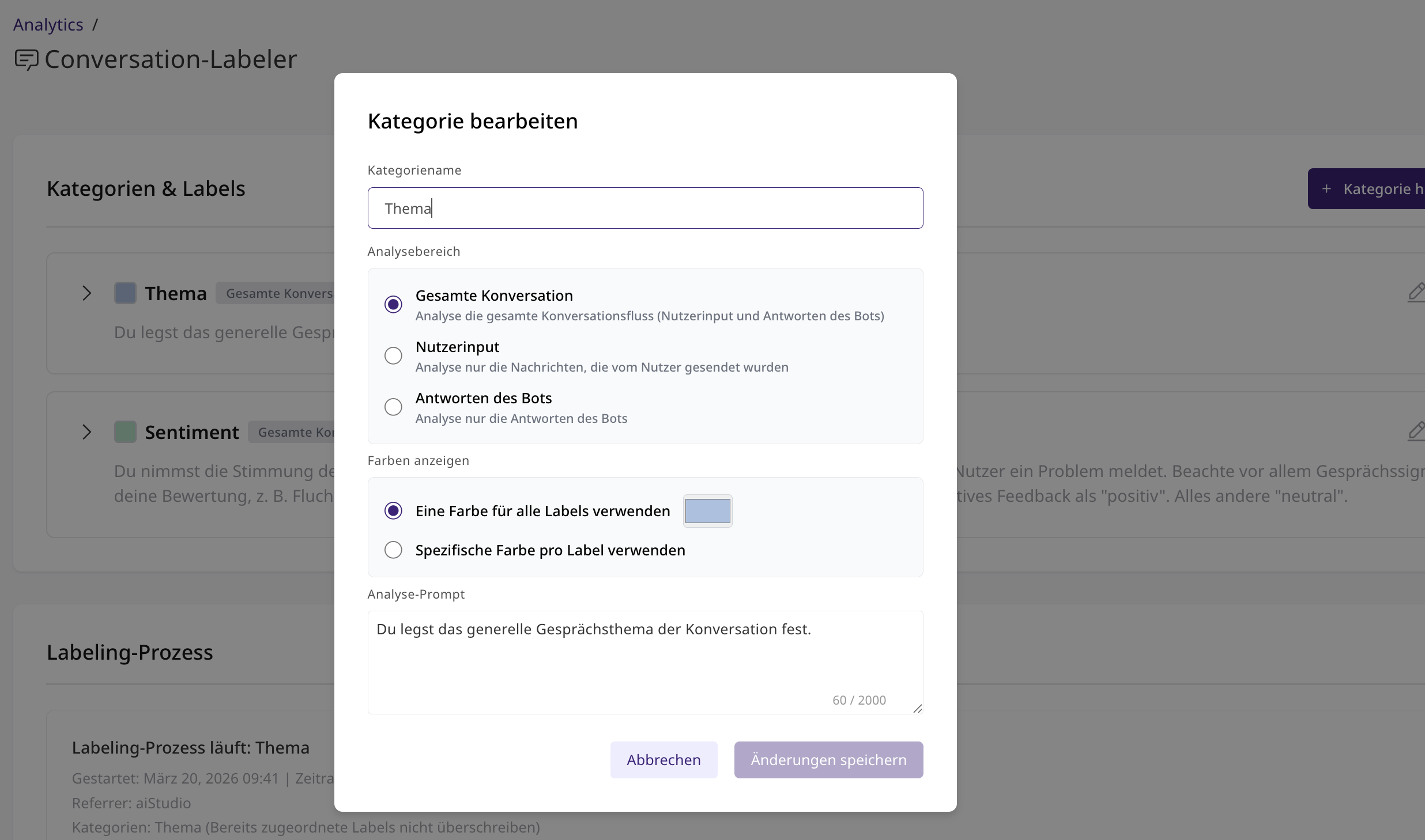Select the Antworten des Bots analysis scope
This screenshot has height=840, width=1425.
[393, 407]
